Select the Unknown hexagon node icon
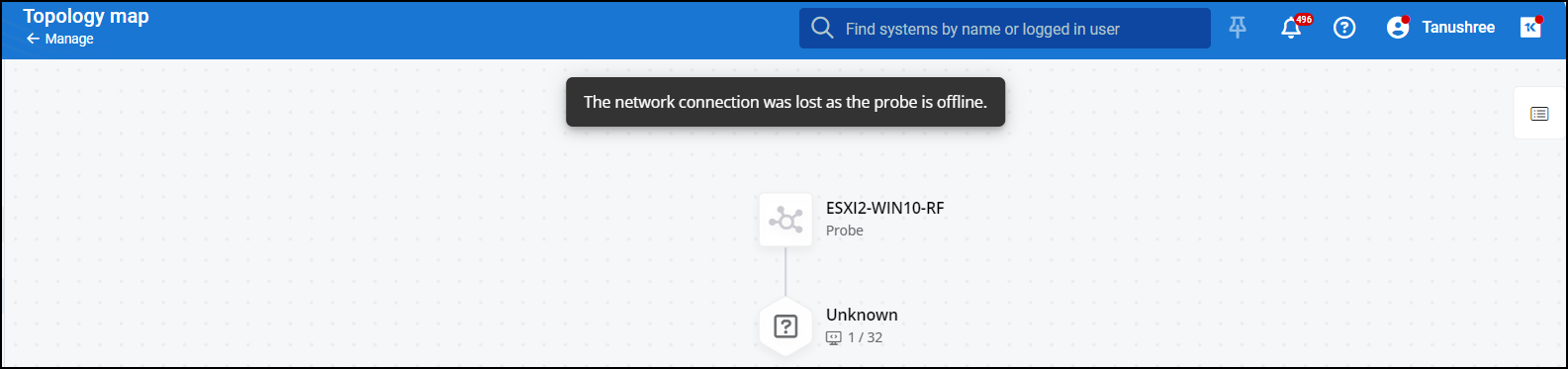Viewport: 1568px width, 369px height. [785, 326]
